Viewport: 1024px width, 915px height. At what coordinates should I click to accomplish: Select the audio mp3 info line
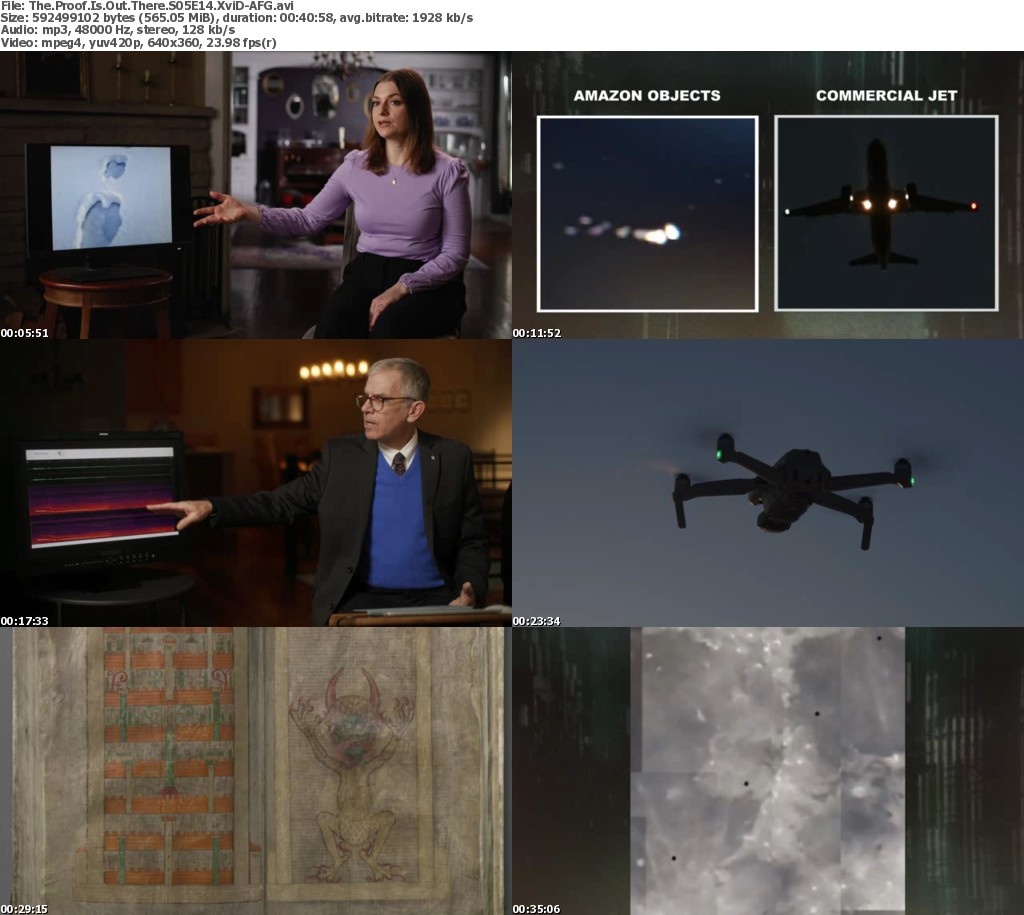click(x=118, y=31)
